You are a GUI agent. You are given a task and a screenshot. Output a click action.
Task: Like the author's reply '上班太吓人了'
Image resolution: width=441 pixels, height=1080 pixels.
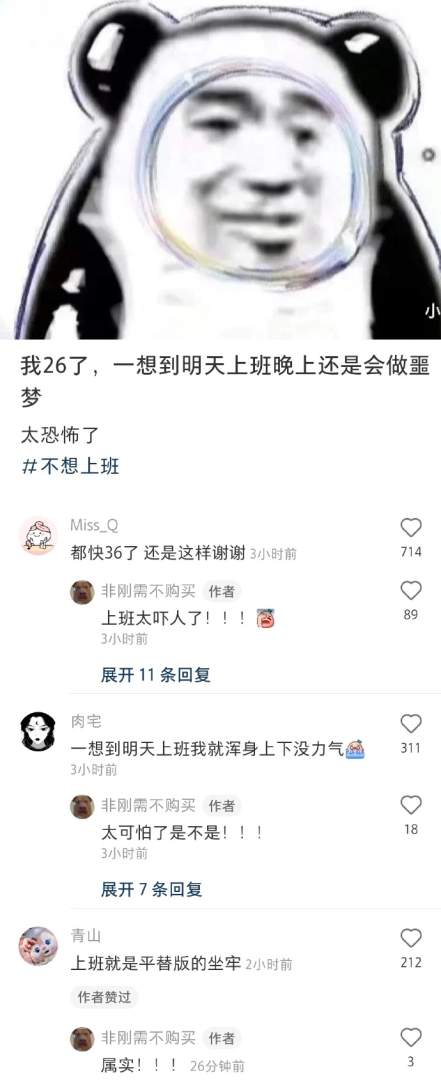click(x=411, y=590)
